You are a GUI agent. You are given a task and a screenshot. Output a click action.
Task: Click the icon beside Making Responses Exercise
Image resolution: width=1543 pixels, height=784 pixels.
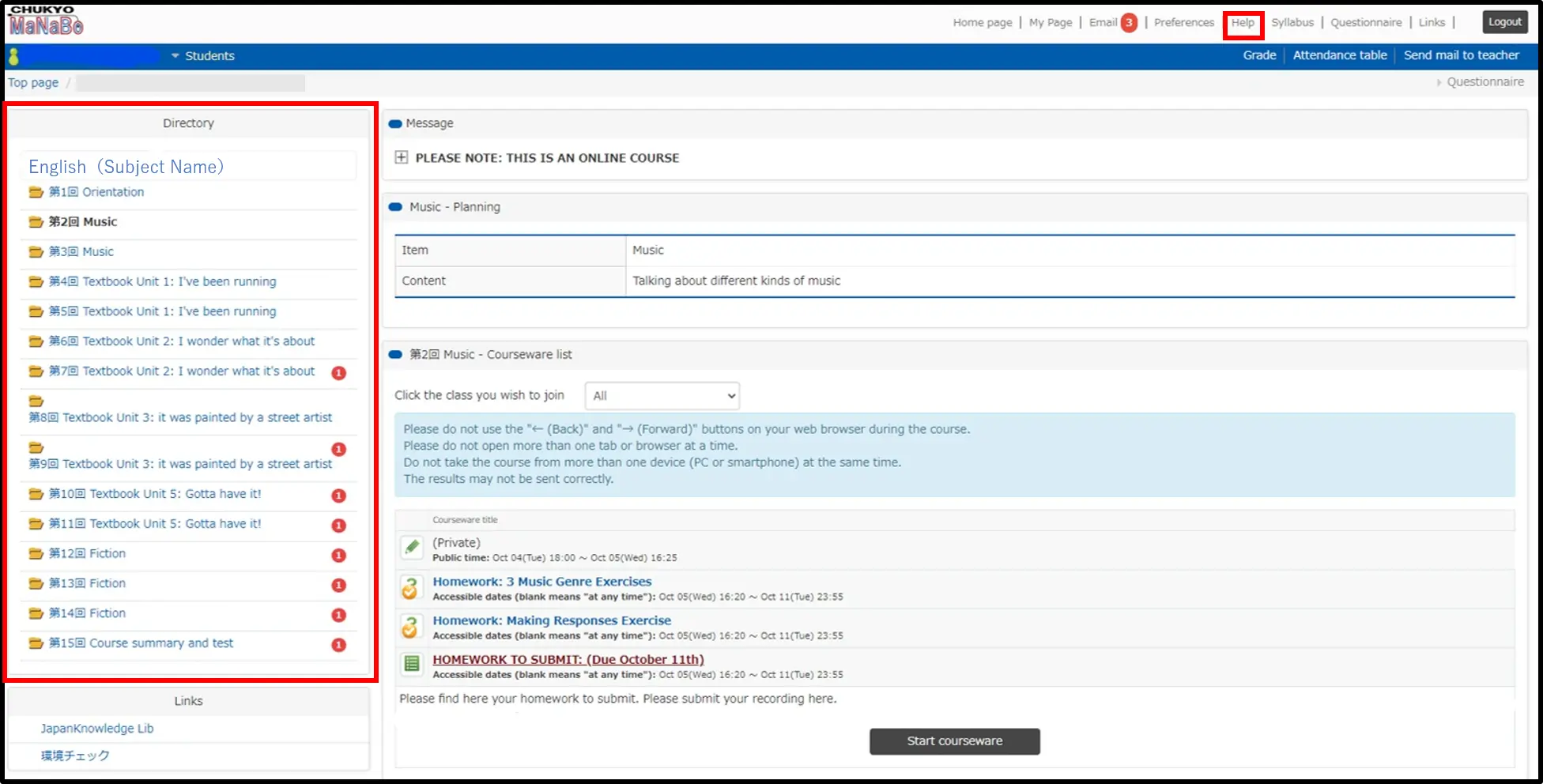pyautogui.click(x=410, y=628)
